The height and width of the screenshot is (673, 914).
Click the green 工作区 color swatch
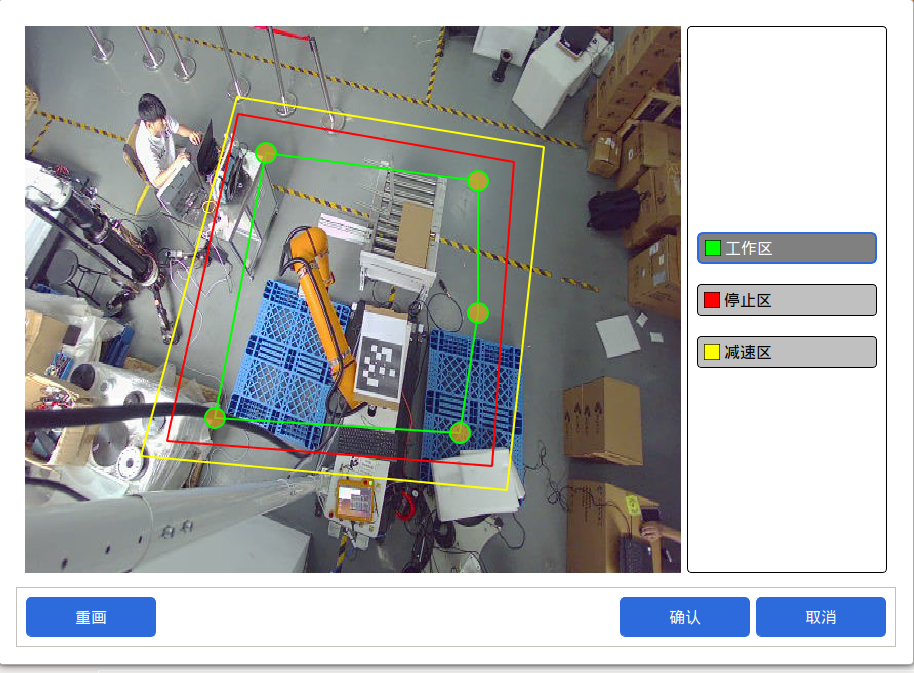coord(712,248)
